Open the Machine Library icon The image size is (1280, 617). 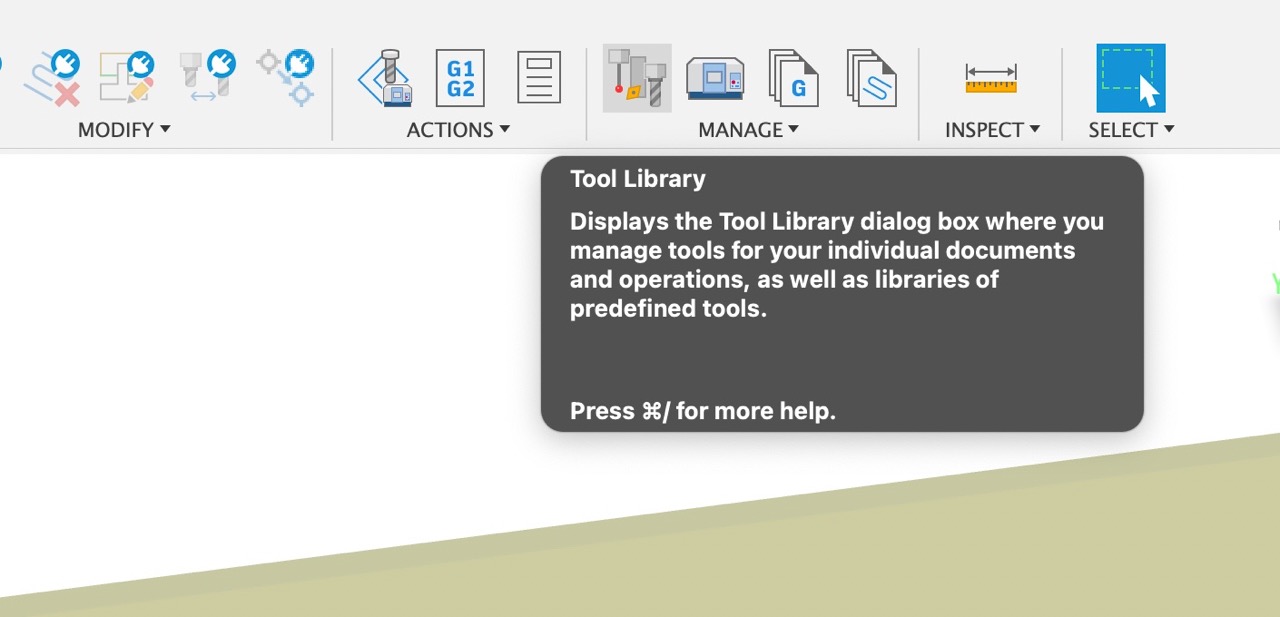pyautogui.click(x=715, y=78)
